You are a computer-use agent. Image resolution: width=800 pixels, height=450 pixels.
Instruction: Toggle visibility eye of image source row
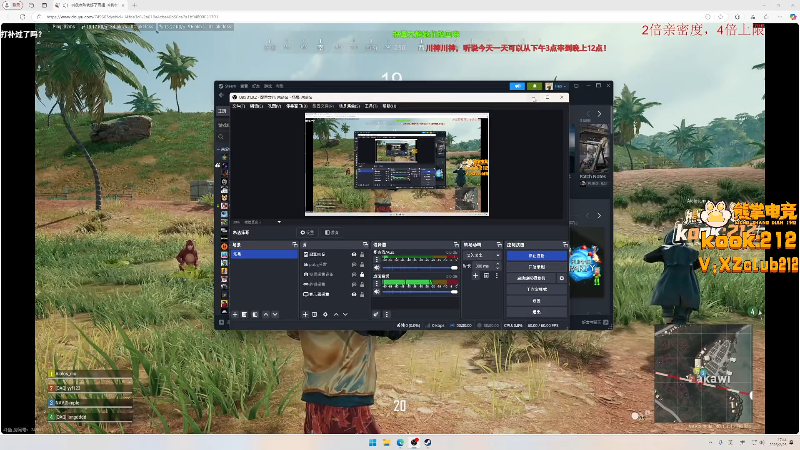(354, 254)
